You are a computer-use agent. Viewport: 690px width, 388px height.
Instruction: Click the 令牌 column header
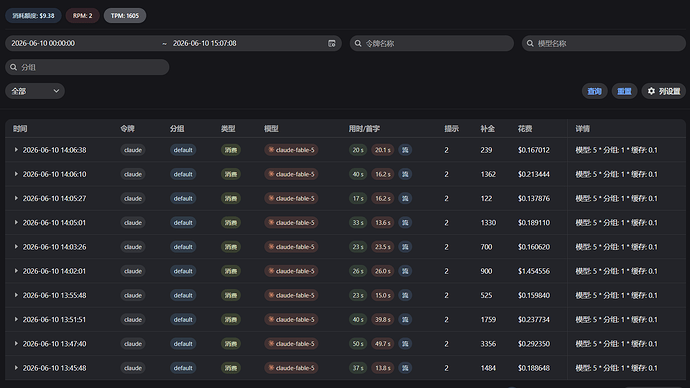point(128,128)
